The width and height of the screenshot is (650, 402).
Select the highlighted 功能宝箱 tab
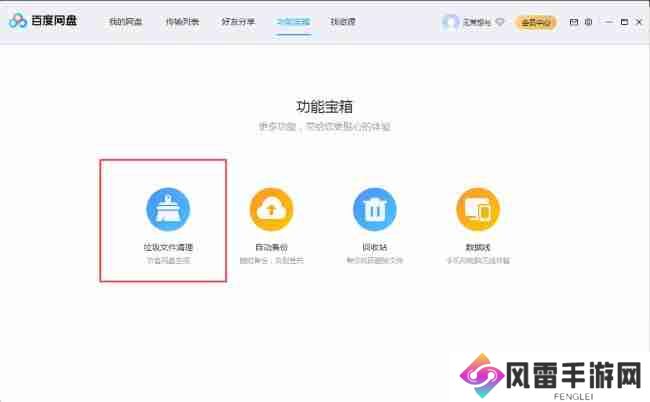coord(293,22)
